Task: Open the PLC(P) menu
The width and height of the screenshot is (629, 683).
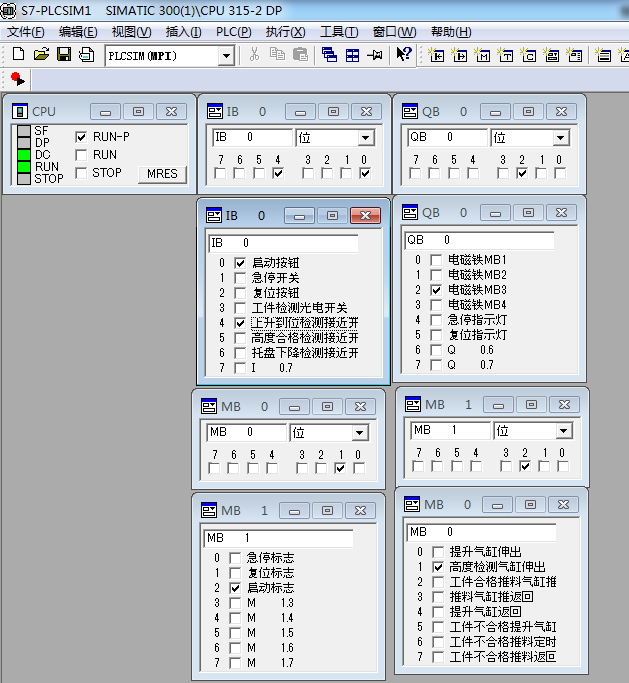Action: click(234, 32)
